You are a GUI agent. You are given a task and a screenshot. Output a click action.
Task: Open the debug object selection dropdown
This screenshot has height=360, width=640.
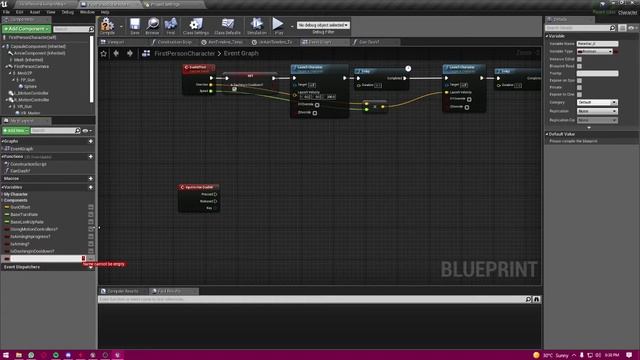coord(323,25)
